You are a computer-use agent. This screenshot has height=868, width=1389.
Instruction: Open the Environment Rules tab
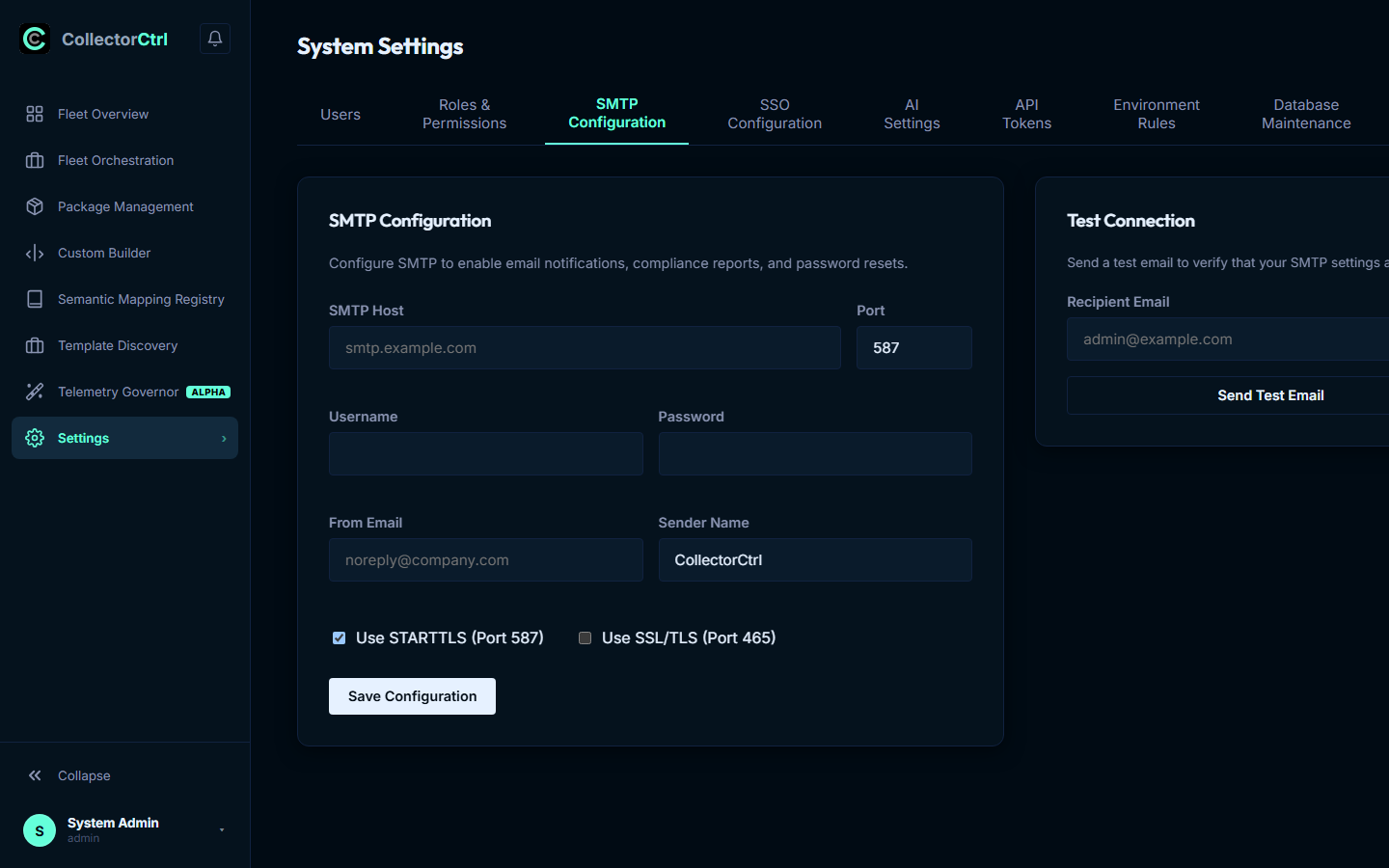coord(1157,114)
